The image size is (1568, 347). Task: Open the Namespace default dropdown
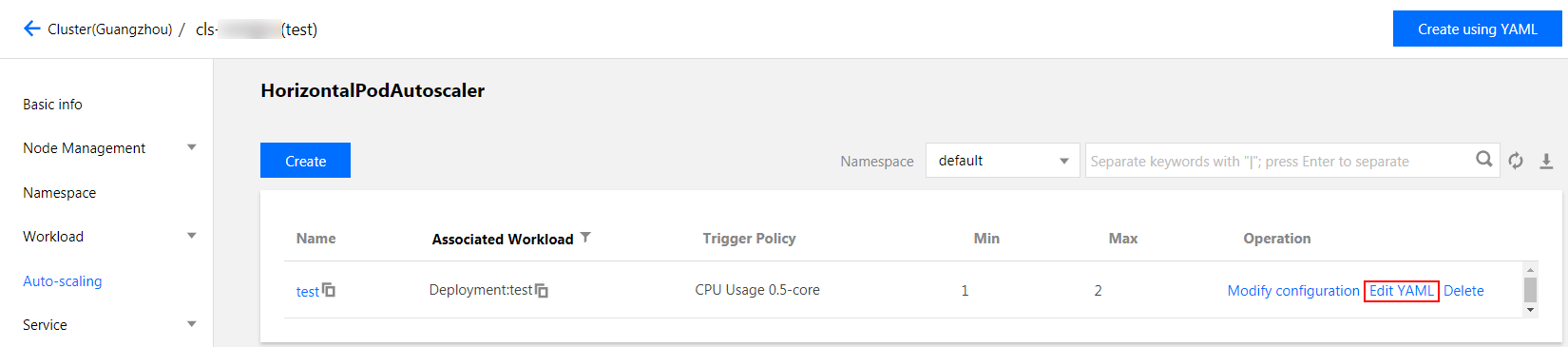pyautogui.click(x=1003, y=161)
